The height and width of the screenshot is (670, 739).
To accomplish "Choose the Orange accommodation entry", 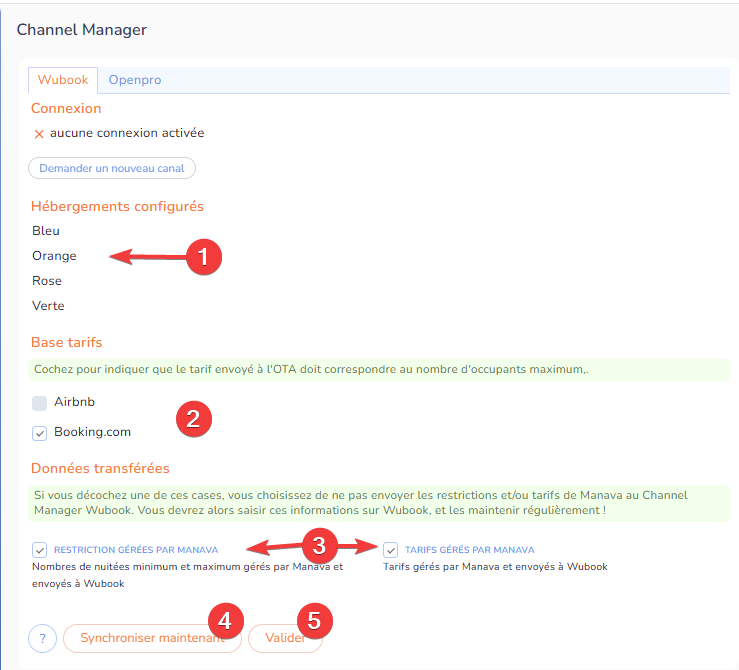I will [54, 256].
